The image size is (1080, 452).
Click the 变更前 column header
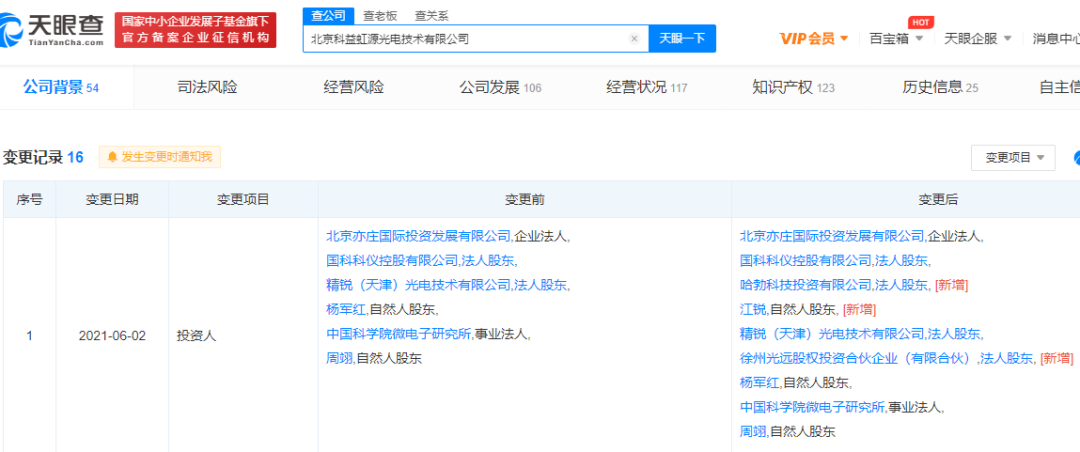click(525, 200)
